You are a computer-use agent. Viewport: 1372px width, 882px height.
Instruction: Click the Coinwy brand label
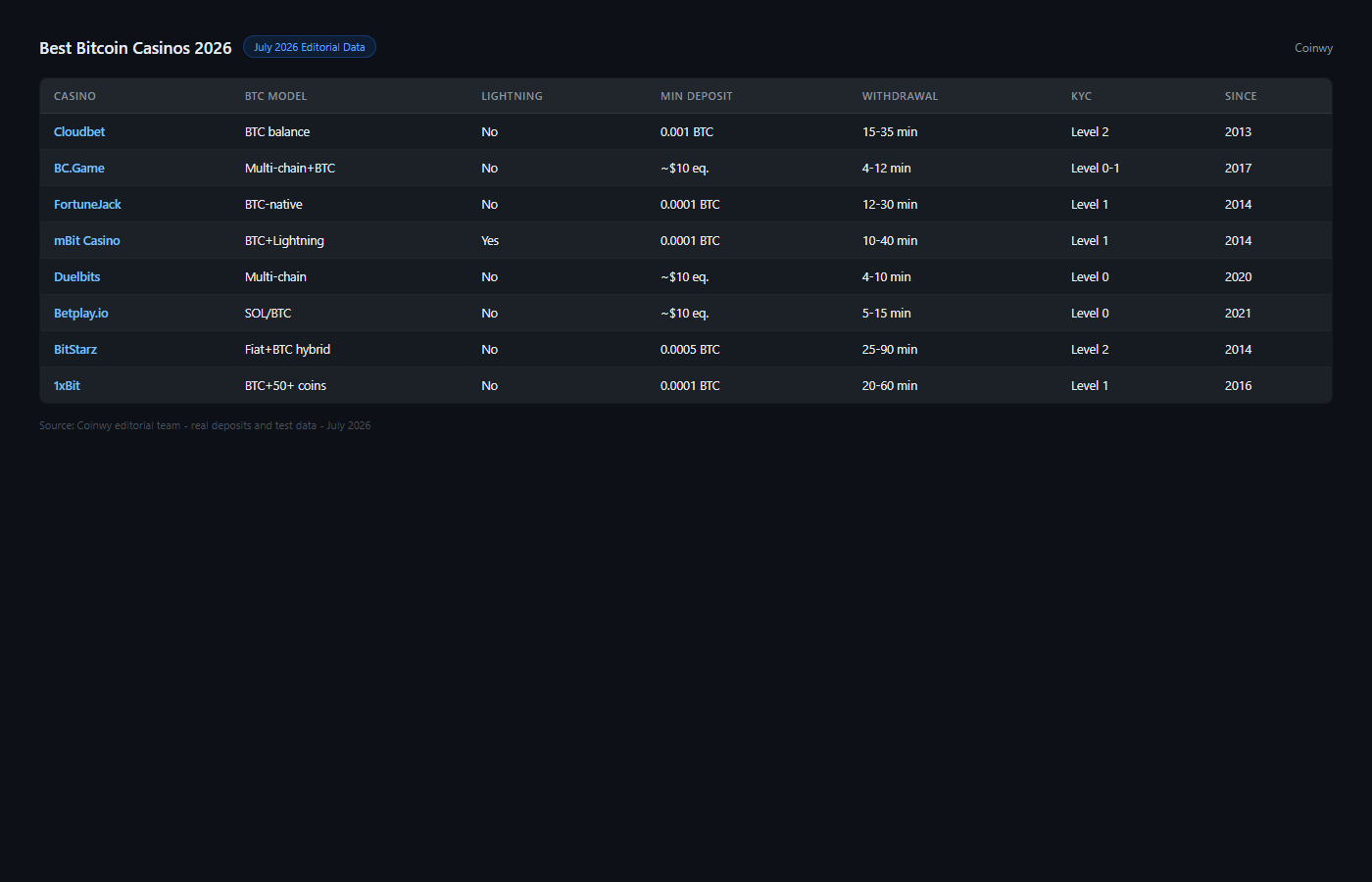(x=1313, y=48)
